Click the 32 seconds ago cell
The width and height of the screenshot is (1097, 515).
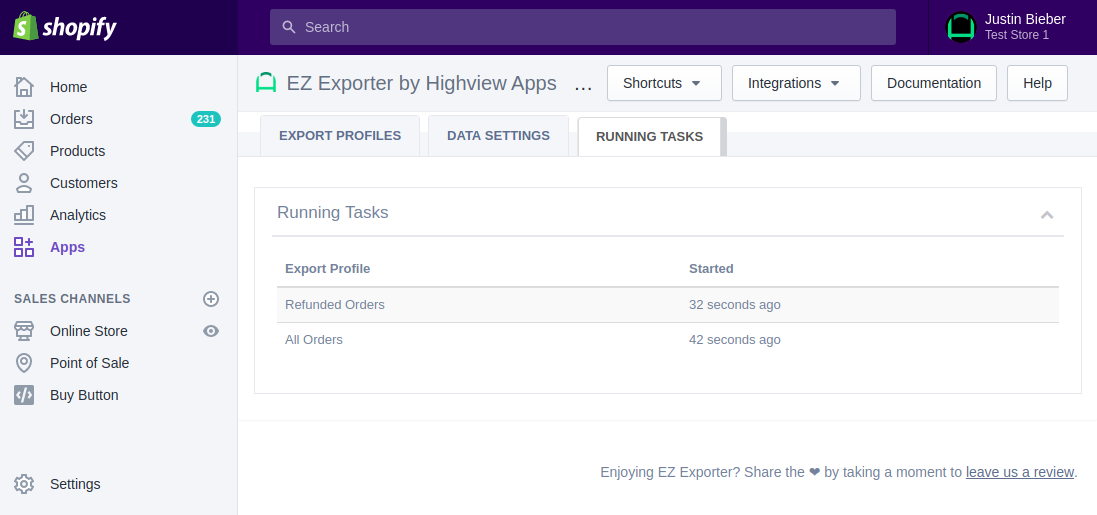(735, 305)
